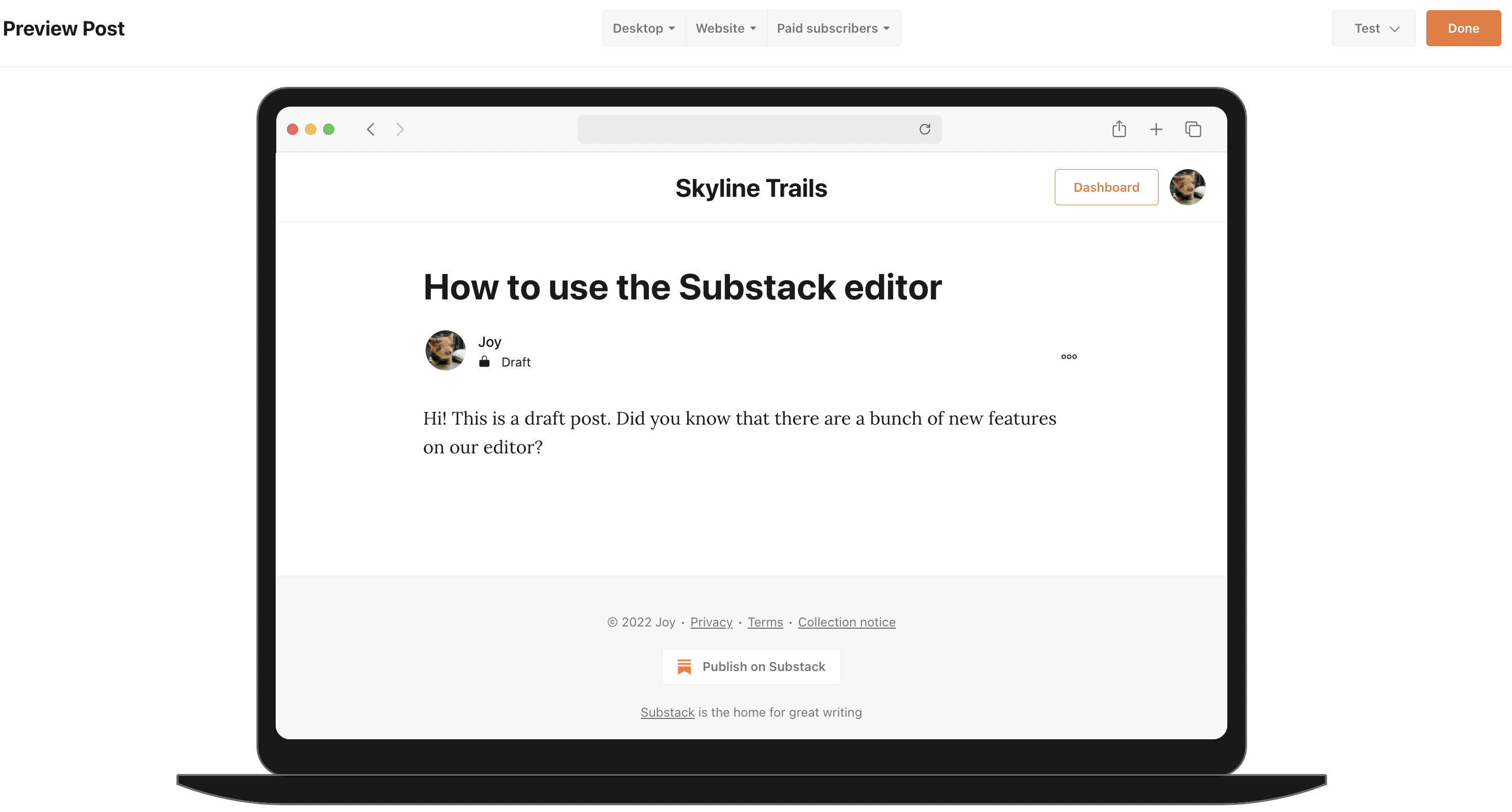Image resolution: width=1512 pixels, height=812 pixels.
Task: Click the browser share icon
Action: [x=1118, y=129]
